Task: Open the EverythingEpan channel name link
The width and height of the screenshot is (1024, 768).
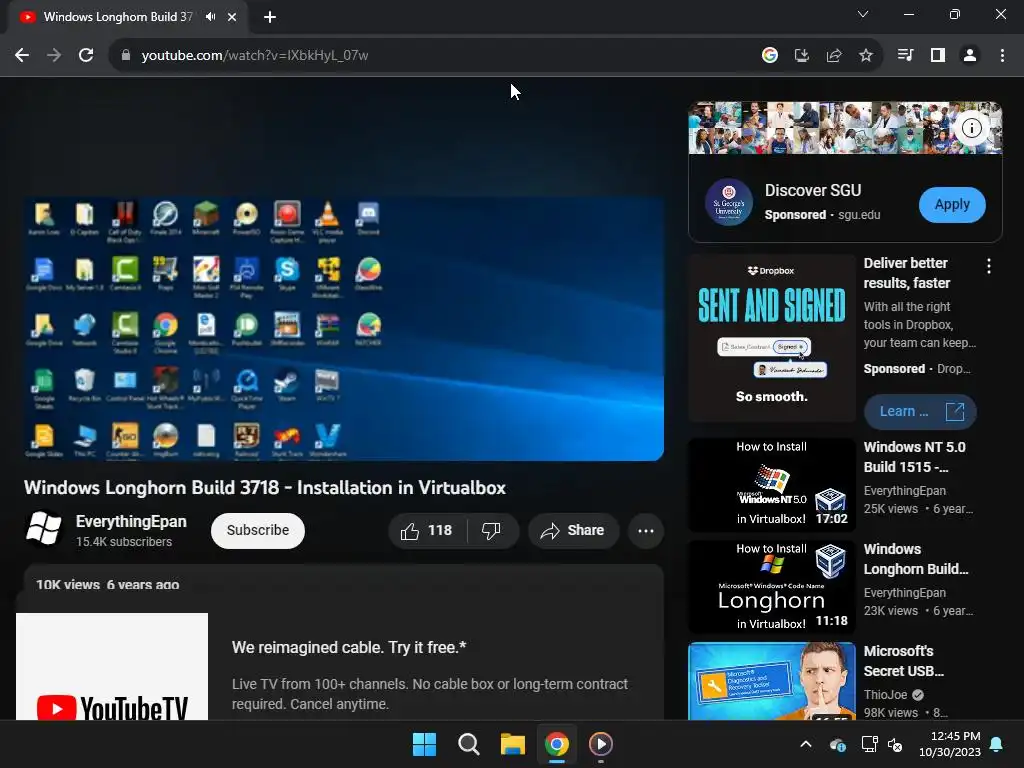Action: (x=131, y=522)
